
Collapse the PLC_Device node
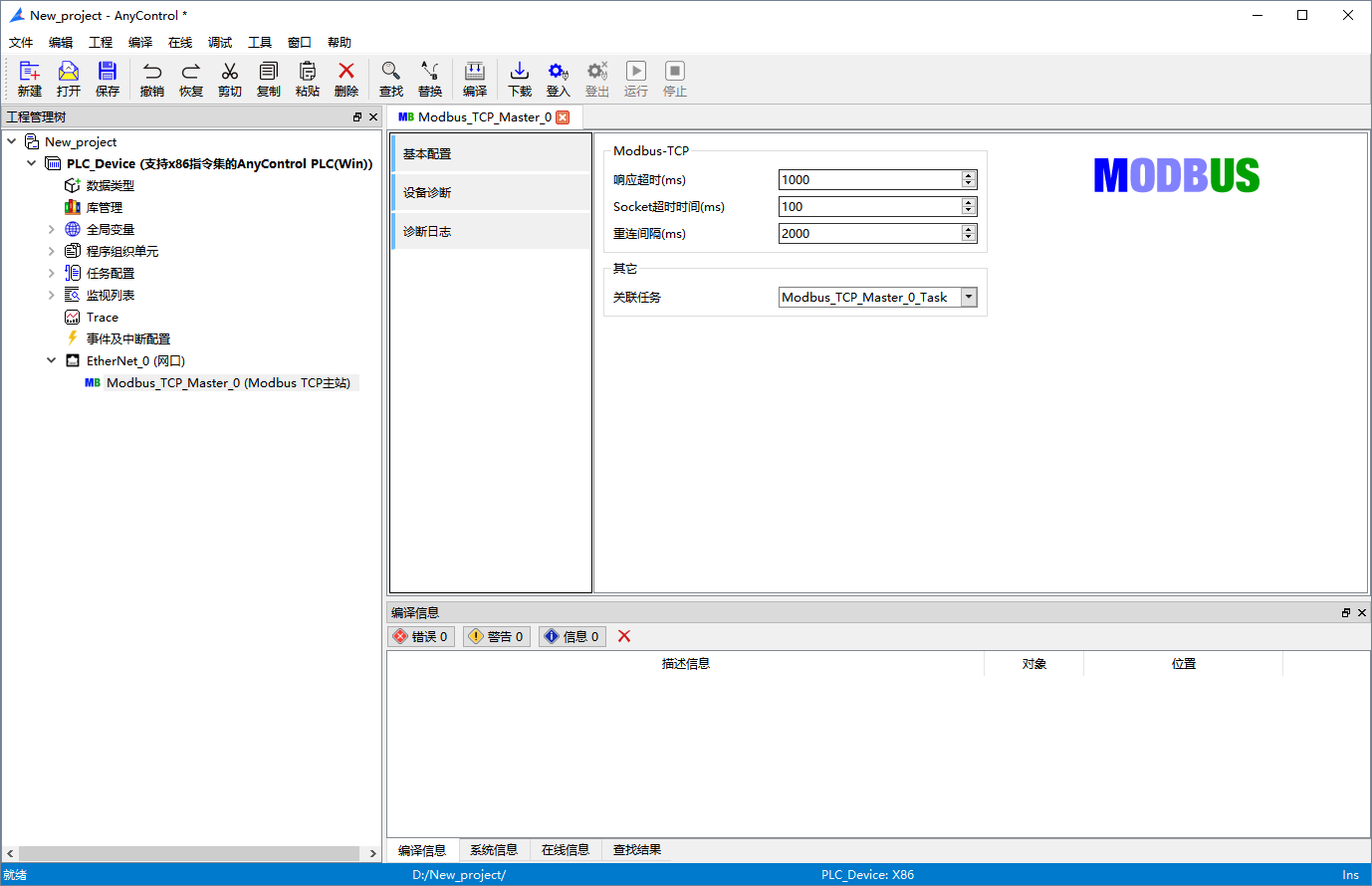[x=31, y=163]
